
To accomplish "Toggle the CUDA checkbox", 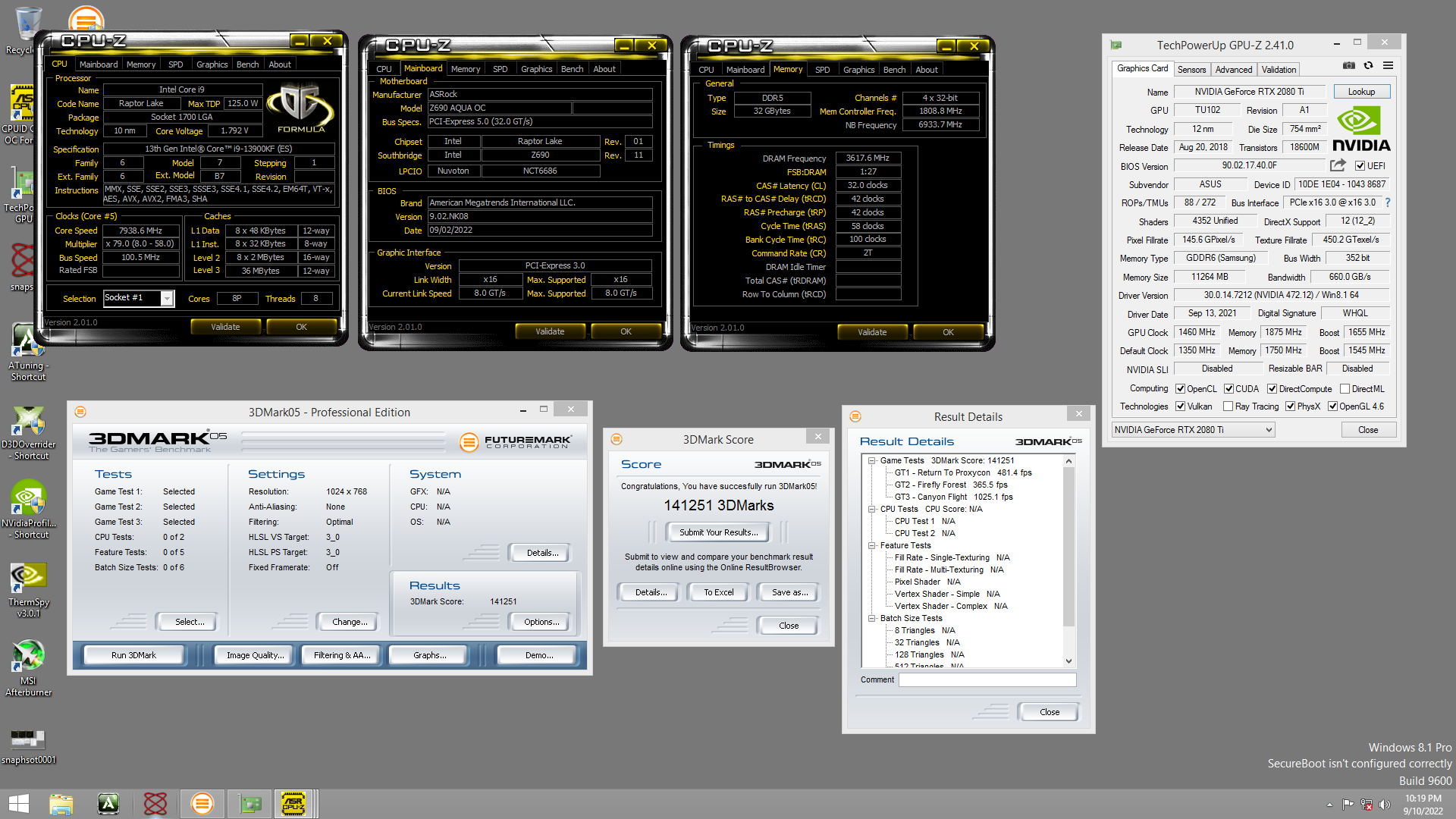I will (1228, 389).
